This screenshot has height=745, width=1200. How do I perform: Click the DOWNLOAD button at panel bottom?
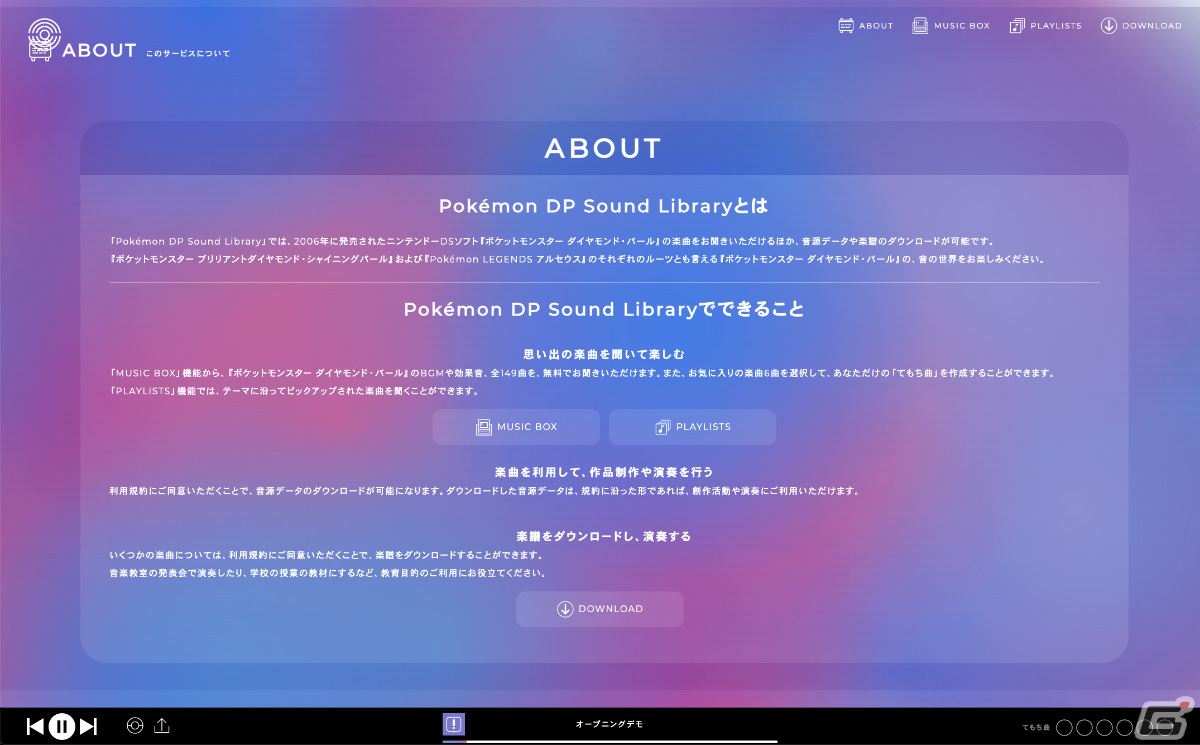tap(600, 609)
